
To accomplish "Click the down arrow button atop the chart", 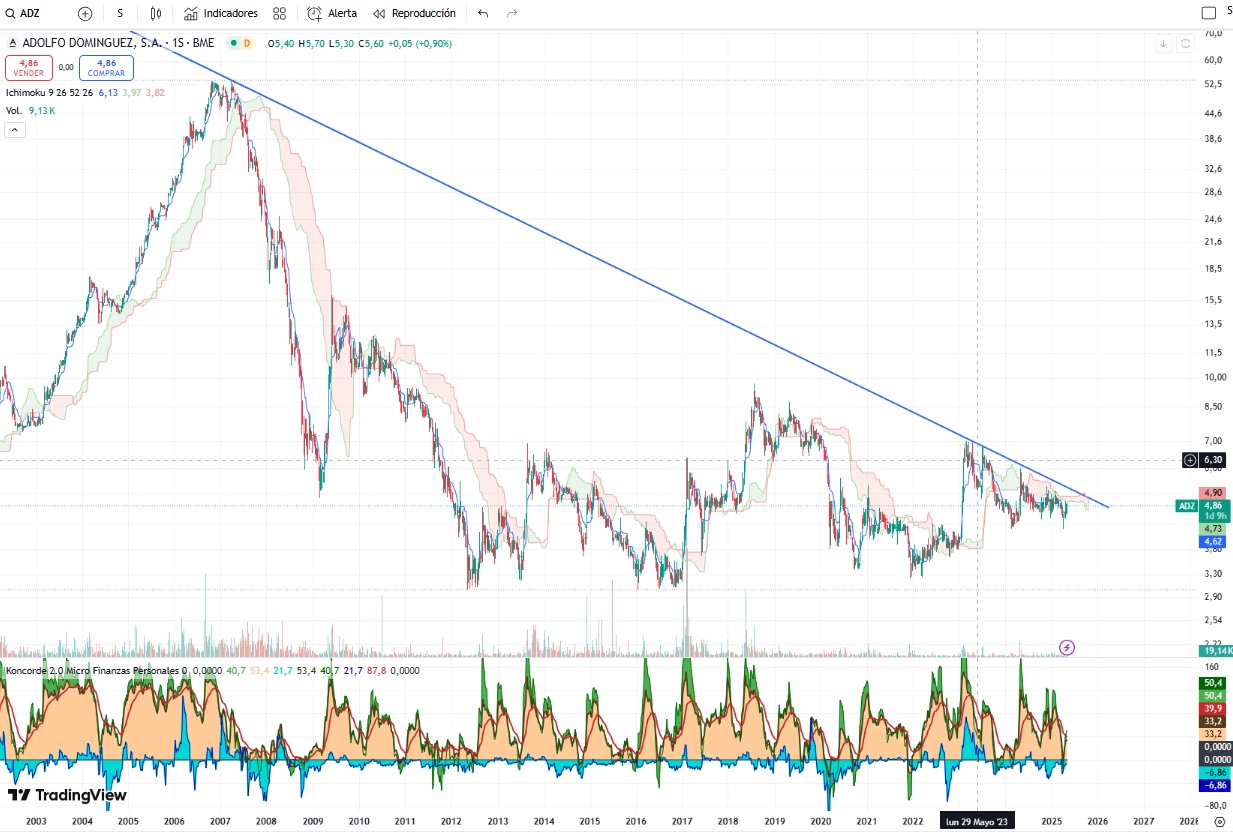I will point(1164,43).
